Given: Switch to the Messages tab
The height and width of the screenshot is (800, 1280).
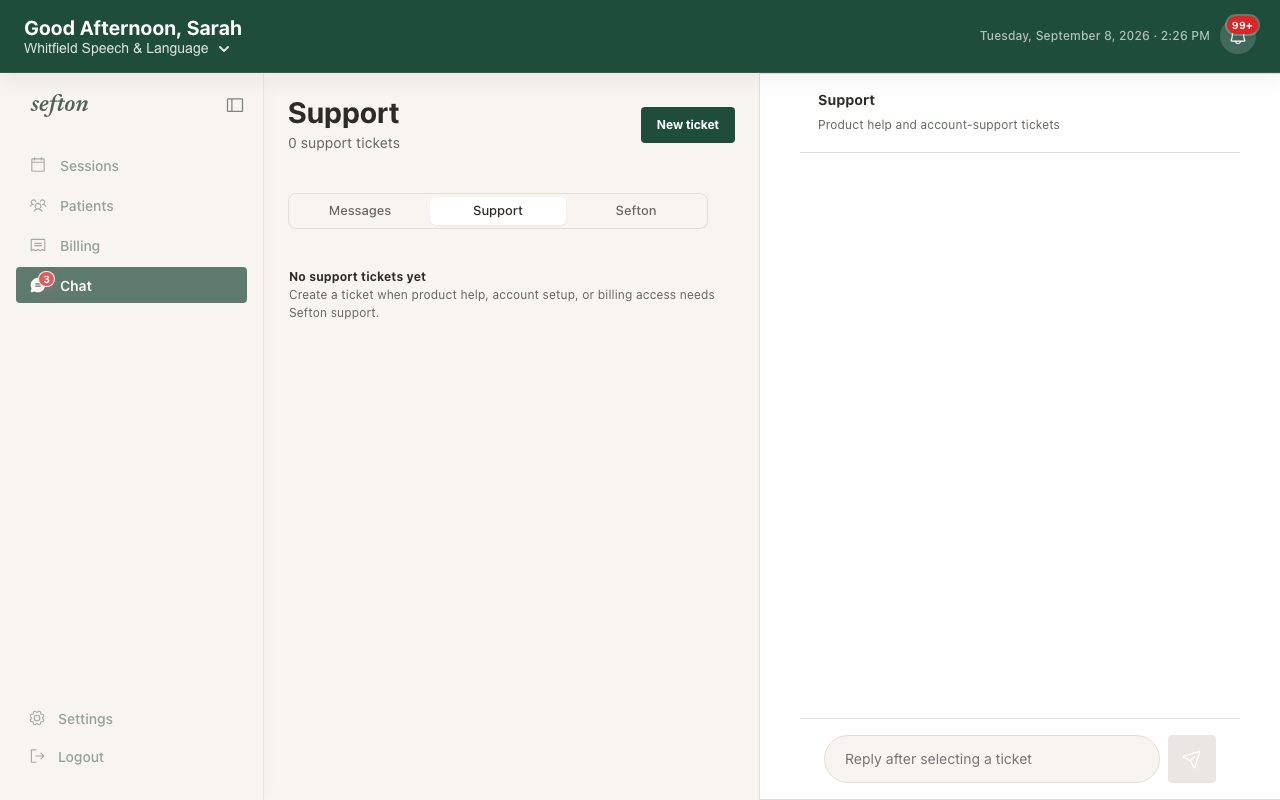Looking at the screenshot, I should tap(360, 211).
